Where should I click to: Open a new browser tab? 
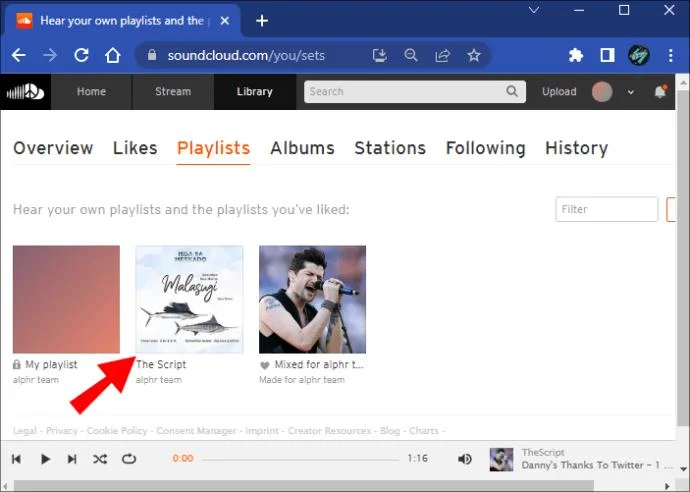click(262, 21)
